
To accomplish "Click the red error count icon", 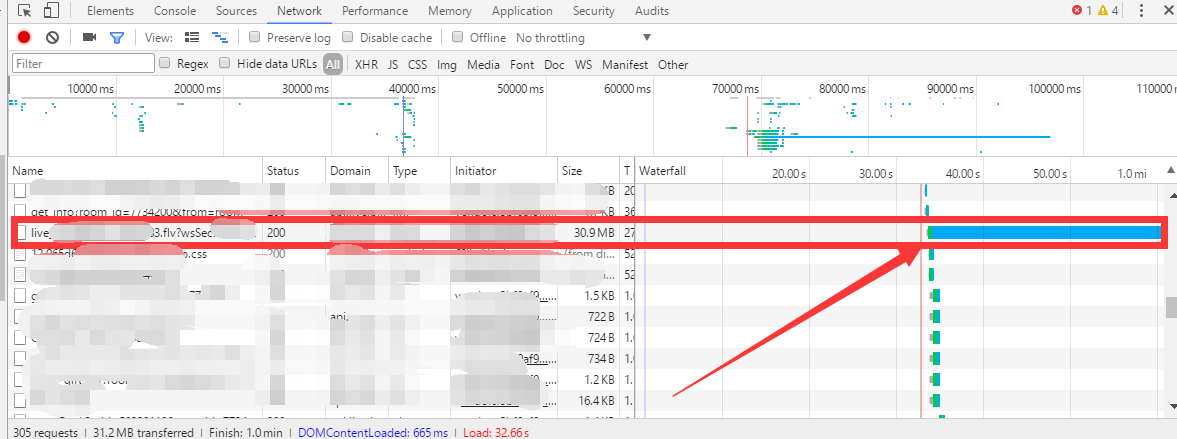I will [1077, 11].
